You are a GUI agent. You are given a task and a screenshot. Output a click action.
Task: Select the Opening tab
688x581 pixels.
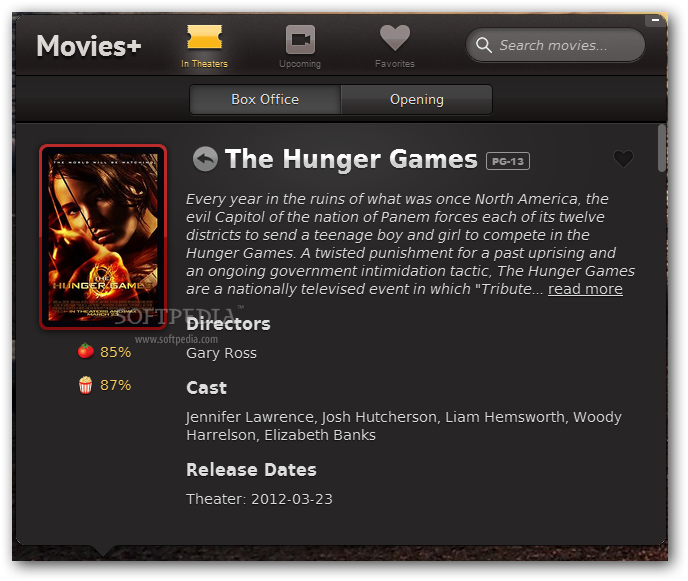point(417,100)
